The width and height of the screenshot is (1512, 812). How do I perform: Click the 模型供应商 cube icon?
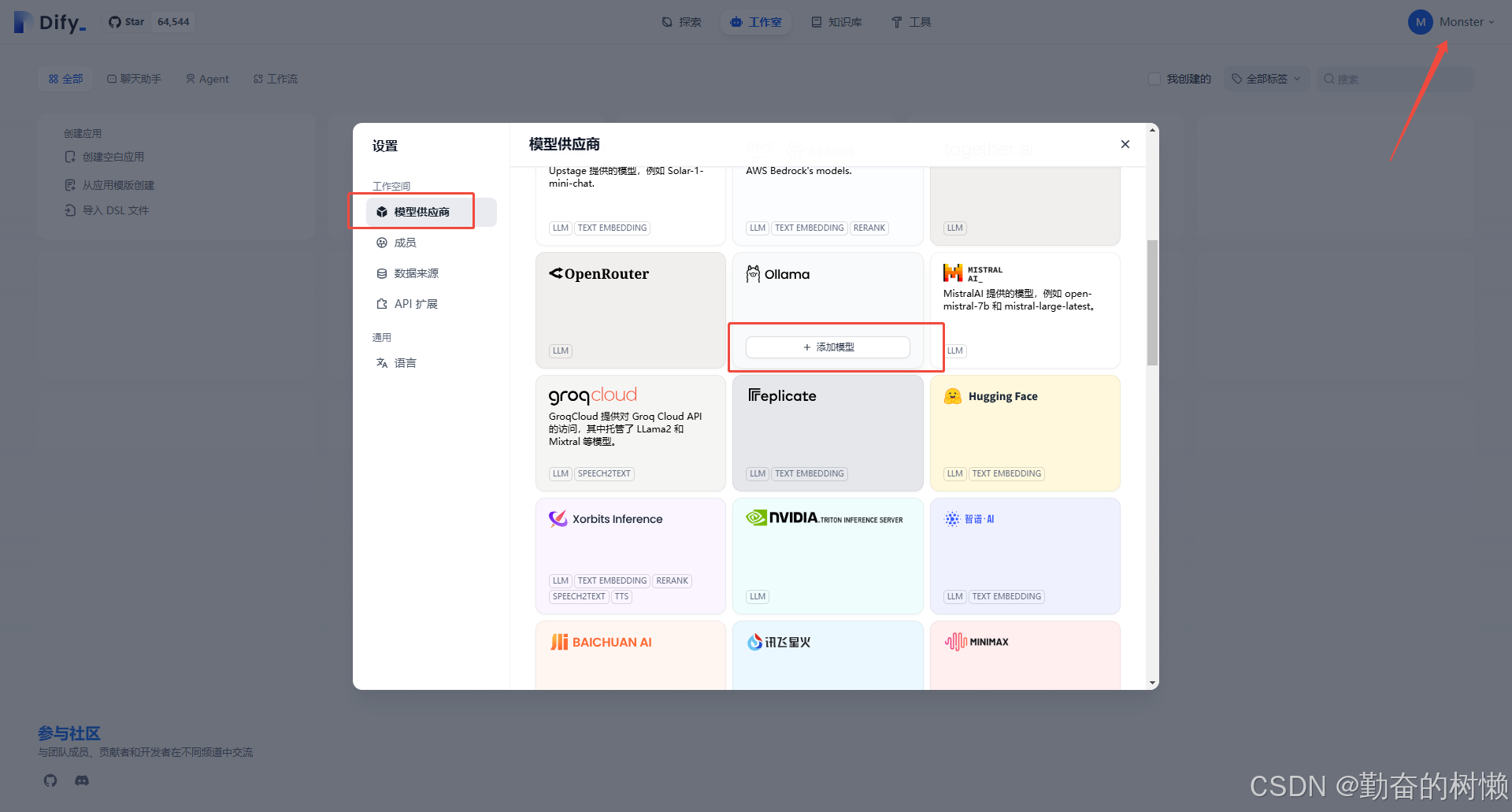[382, 212]
